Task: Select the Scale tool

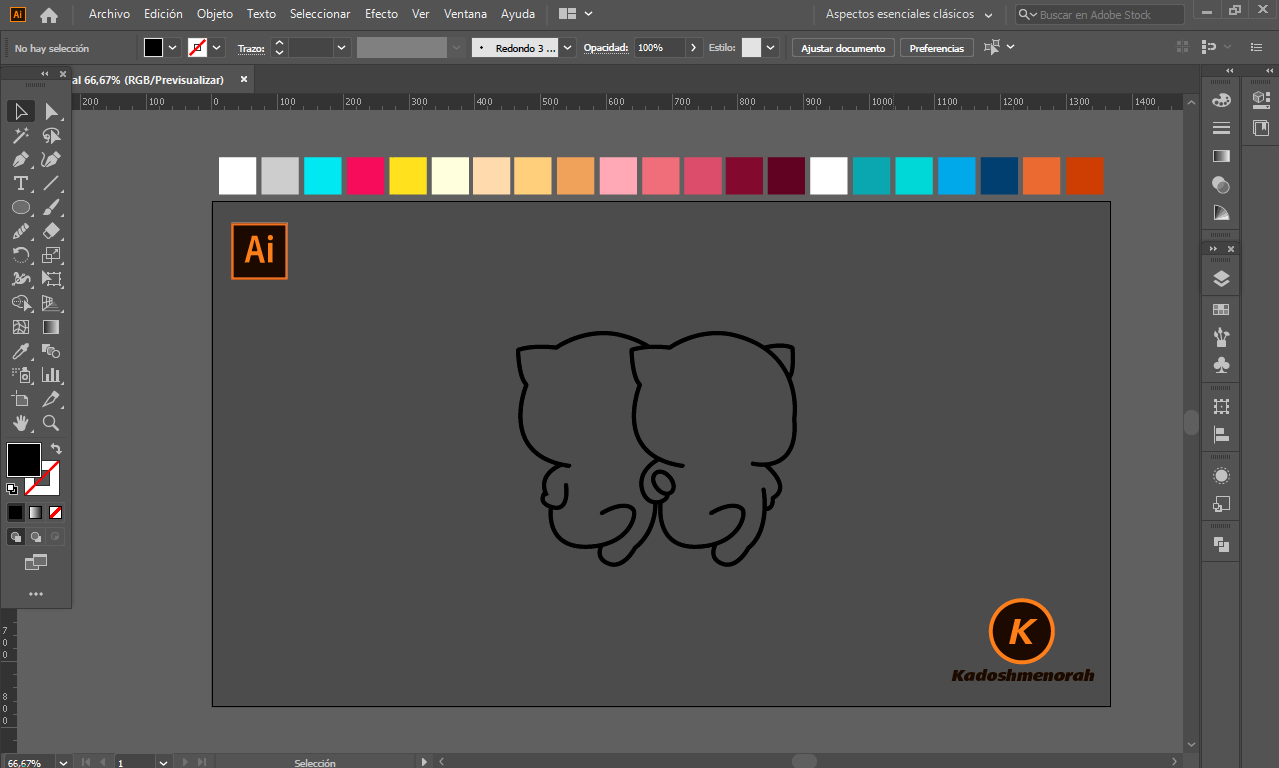Action: [x=51, y=255]
